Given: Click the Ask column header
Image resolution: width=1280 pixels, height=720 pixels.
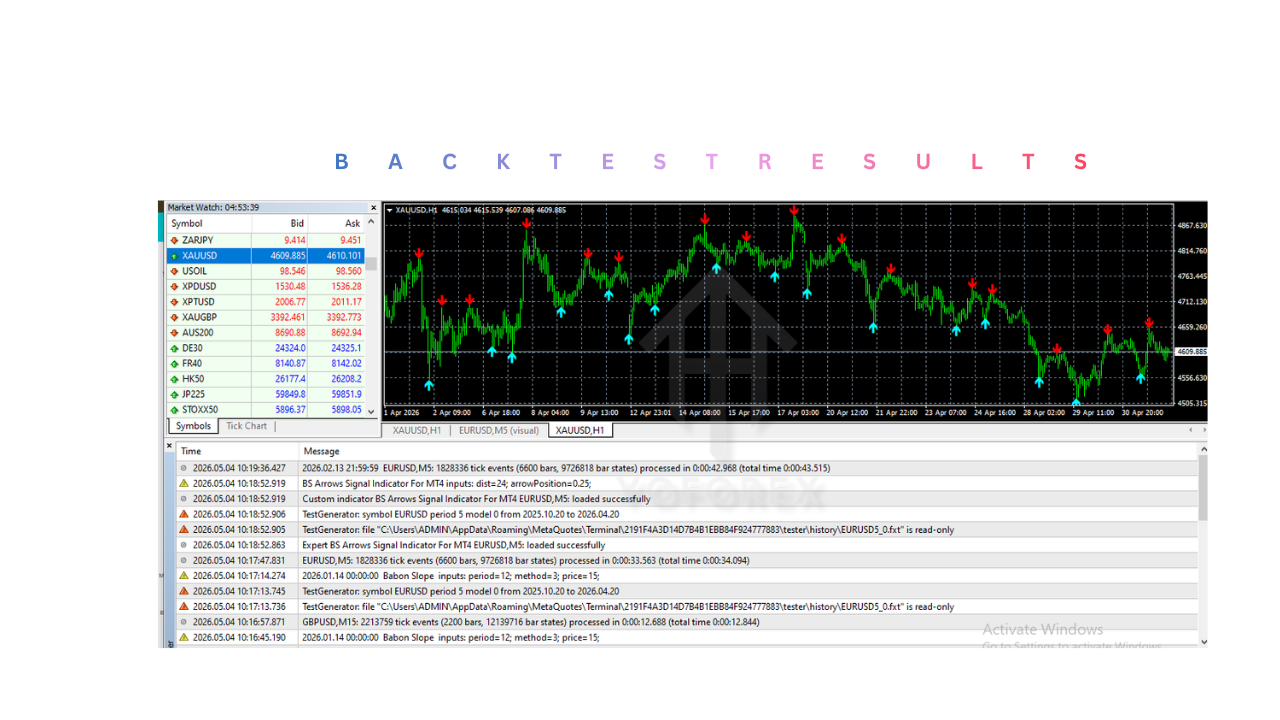Looking at the screenshot, I should 336,224.
